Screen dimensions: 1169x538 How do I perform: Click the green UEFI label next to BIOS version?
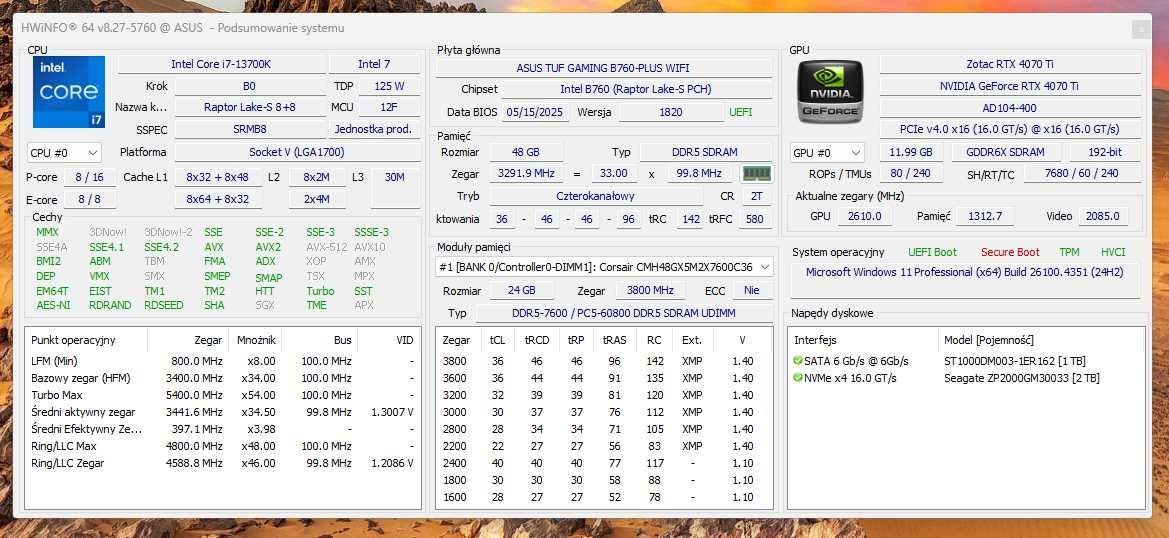(x=740, y=113)
